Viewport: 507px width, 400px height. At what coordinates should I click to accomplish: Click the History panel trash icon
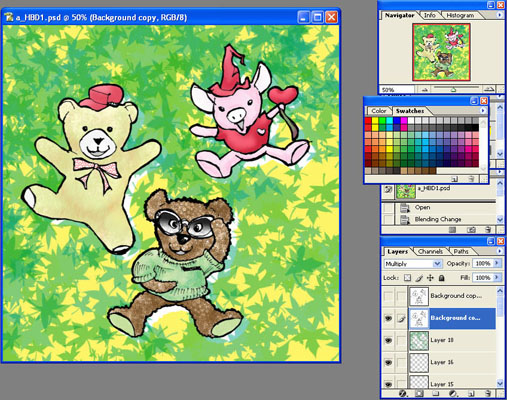click(488, 230)
